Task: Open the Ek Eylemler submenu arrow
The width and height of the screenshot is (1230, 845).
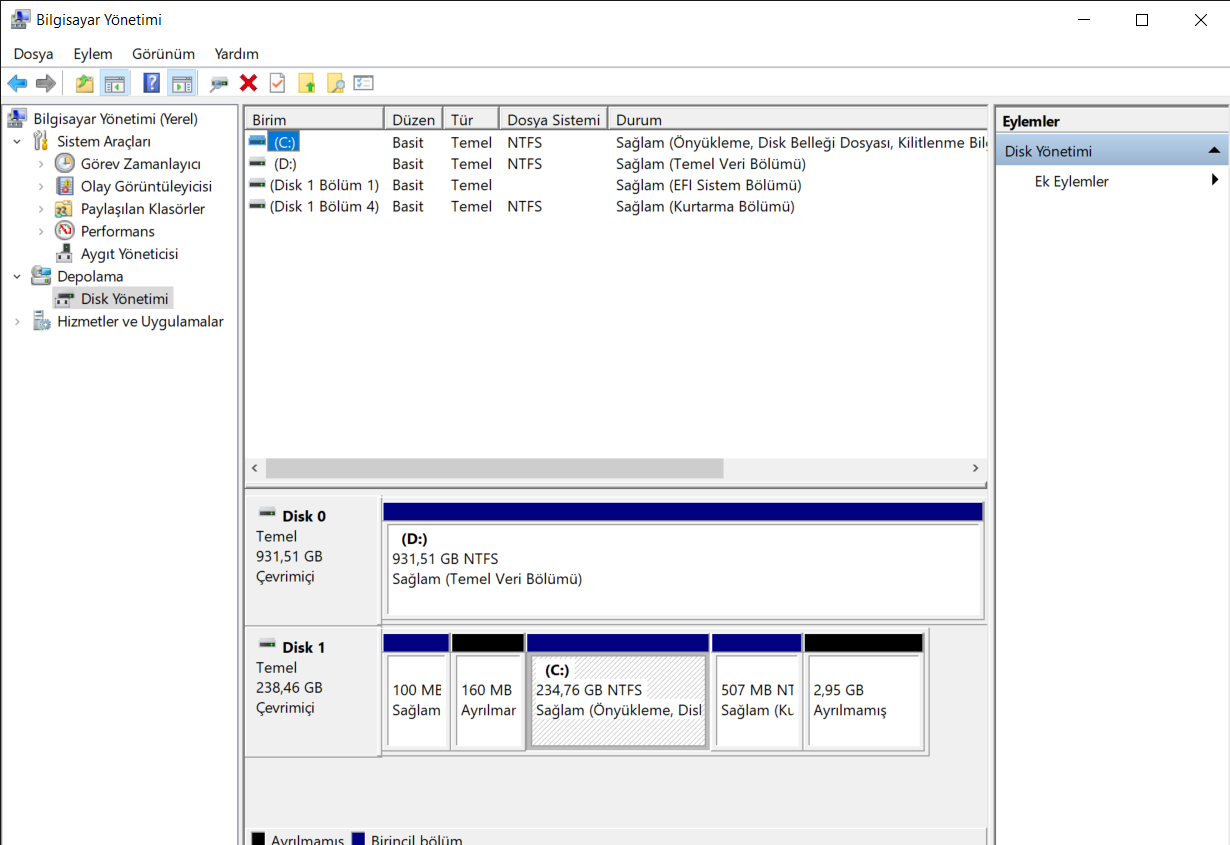Action: [1215, 180]
